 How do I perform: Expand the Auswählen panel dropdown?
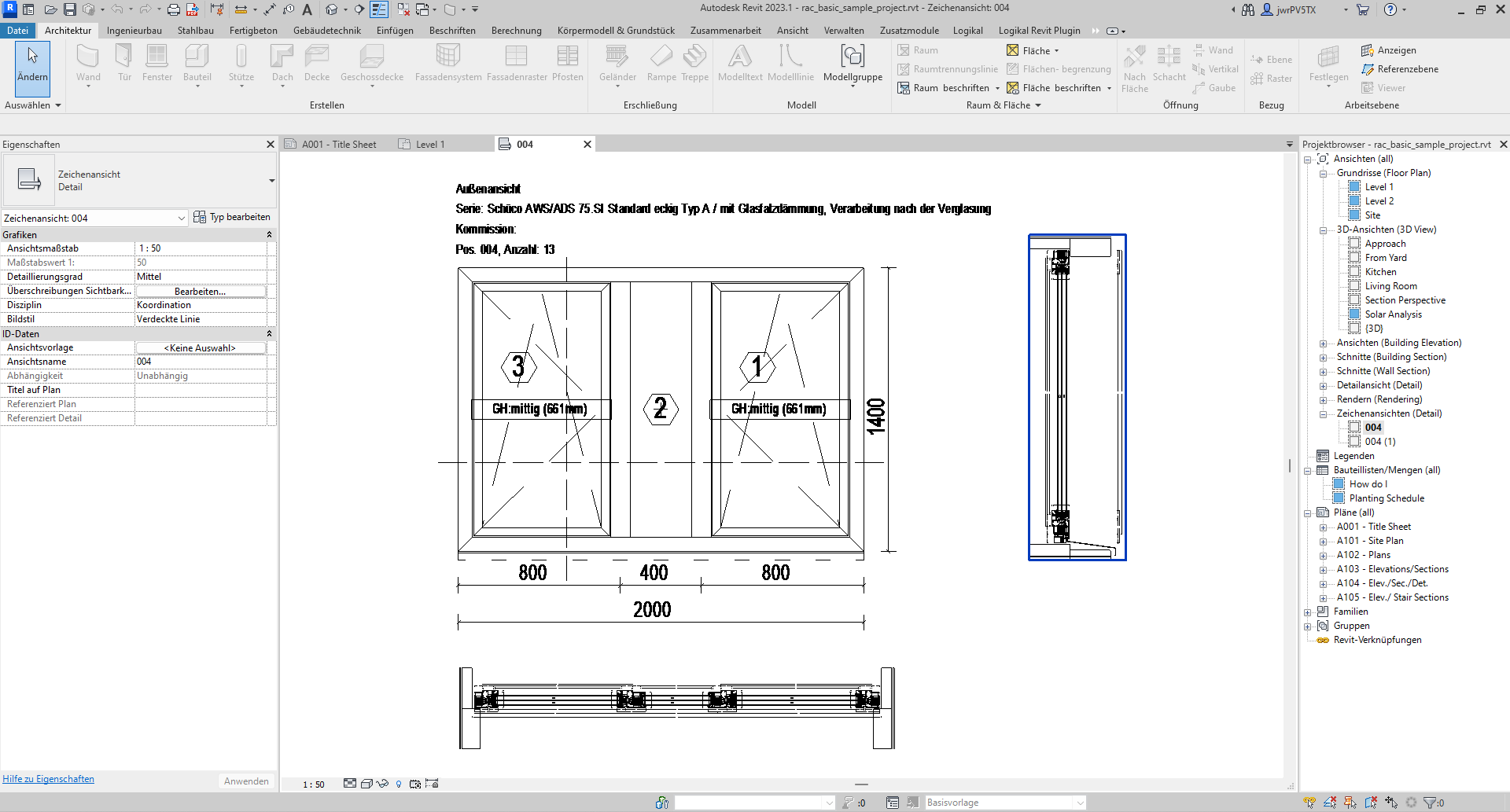(32, 105)
